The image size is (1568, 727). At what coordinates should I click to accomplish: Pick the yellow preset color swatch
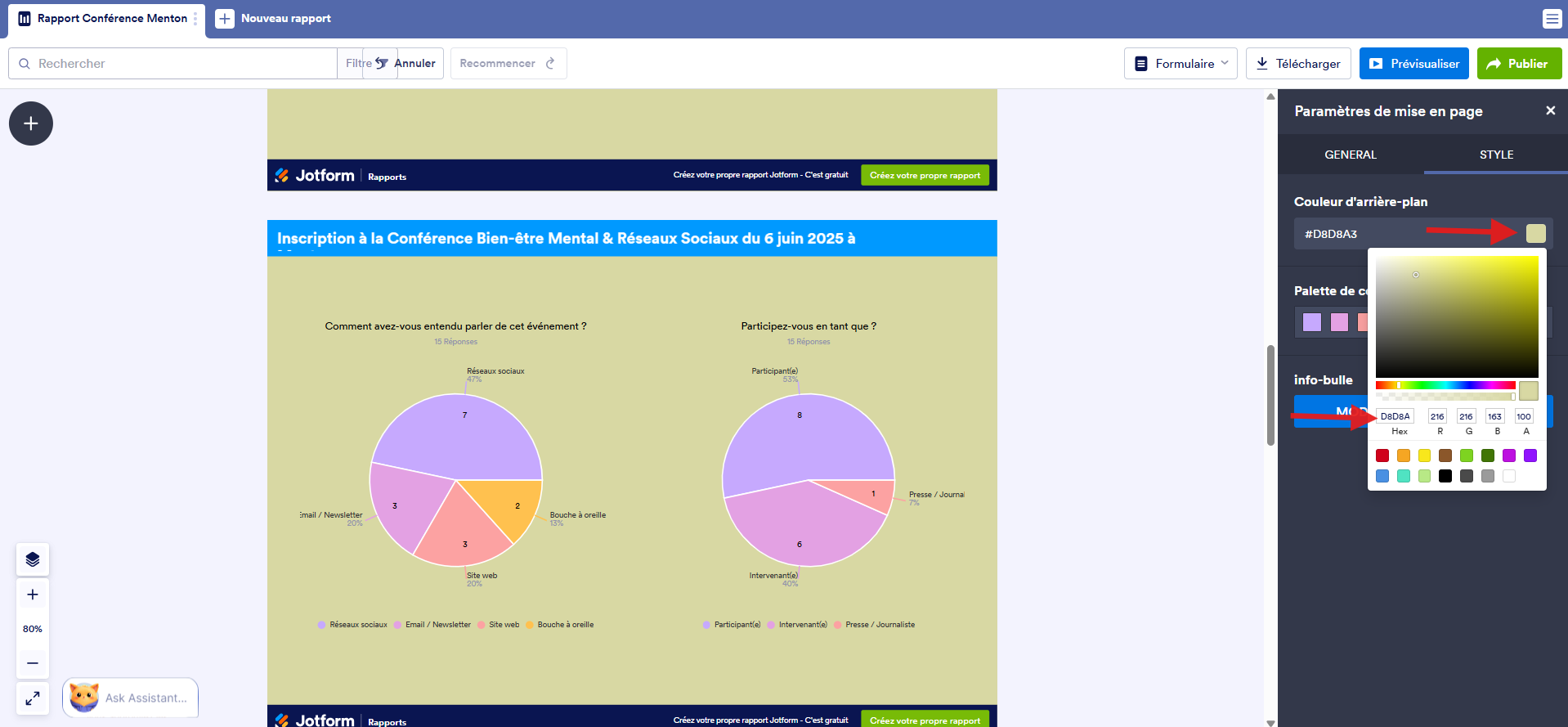(1425, 455)
